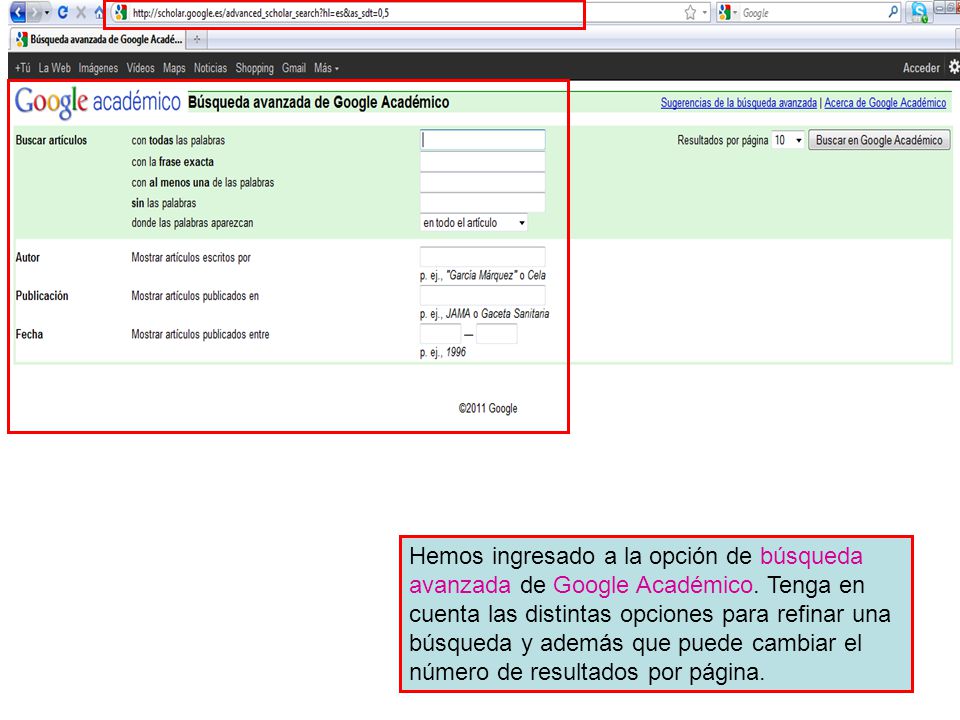
Task: Click the Publicación input field
Action: [482, 295]
